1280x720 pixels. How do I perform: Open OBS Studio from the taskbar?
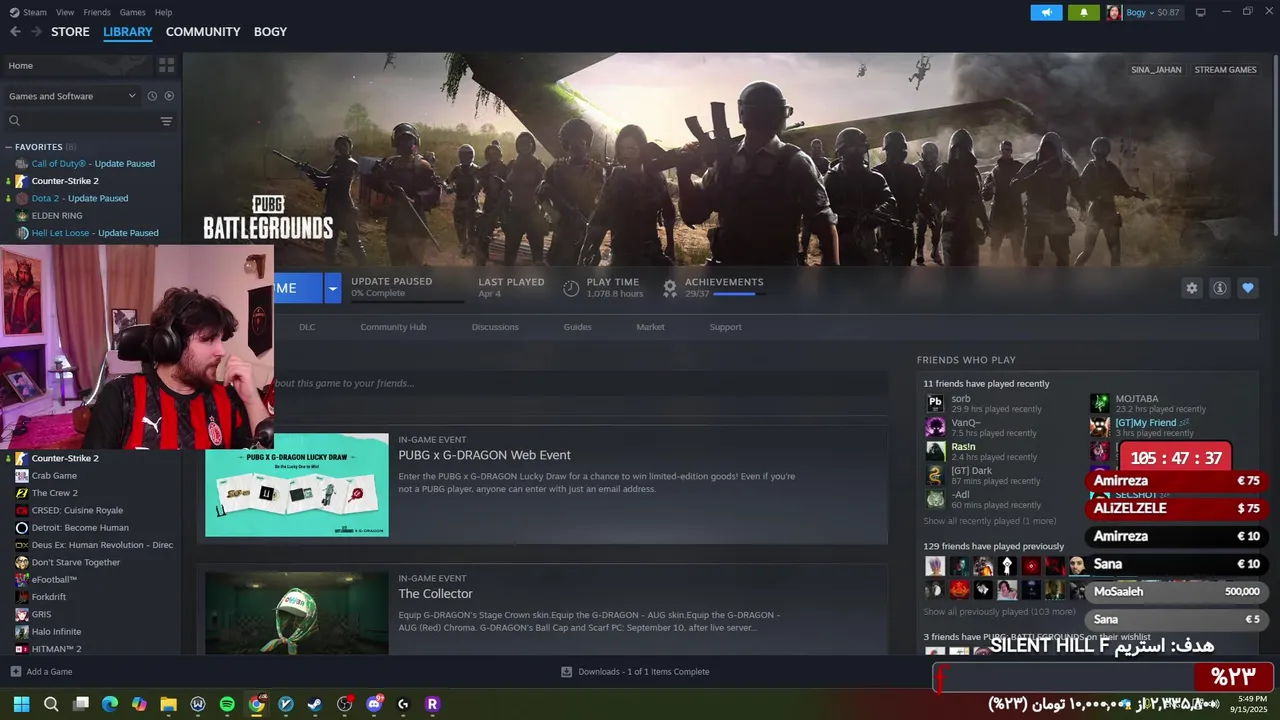(x=345, y=704)
